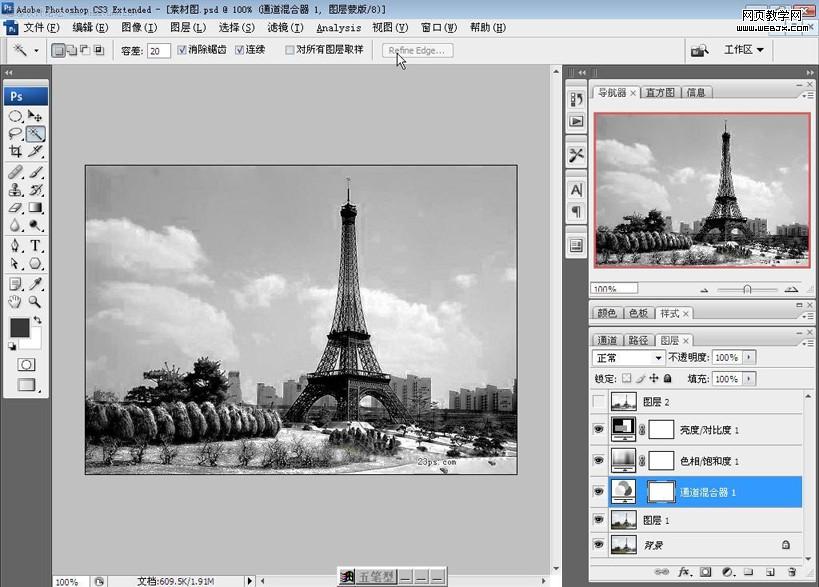The height and width of the screenshot is (587, 819).
Task: Toggle the 连续 contiguous checkbox
Action: [x=239, y=50]
